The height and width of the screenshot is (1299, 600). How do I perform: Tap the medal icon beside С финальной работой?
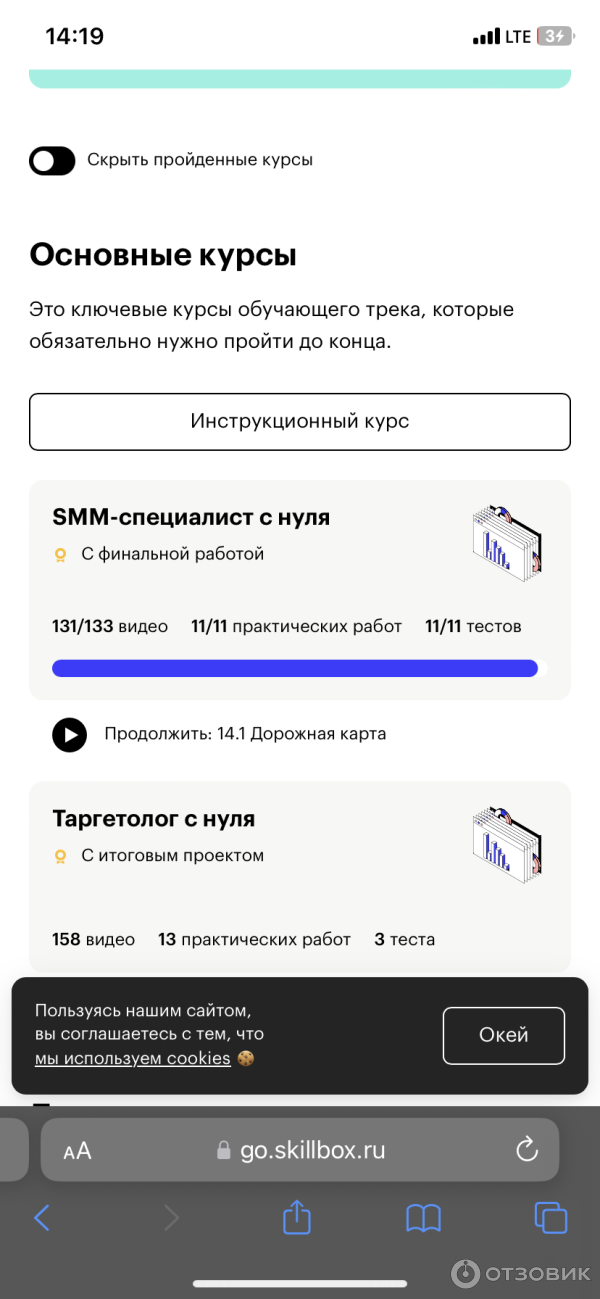[x=60, y=554]
